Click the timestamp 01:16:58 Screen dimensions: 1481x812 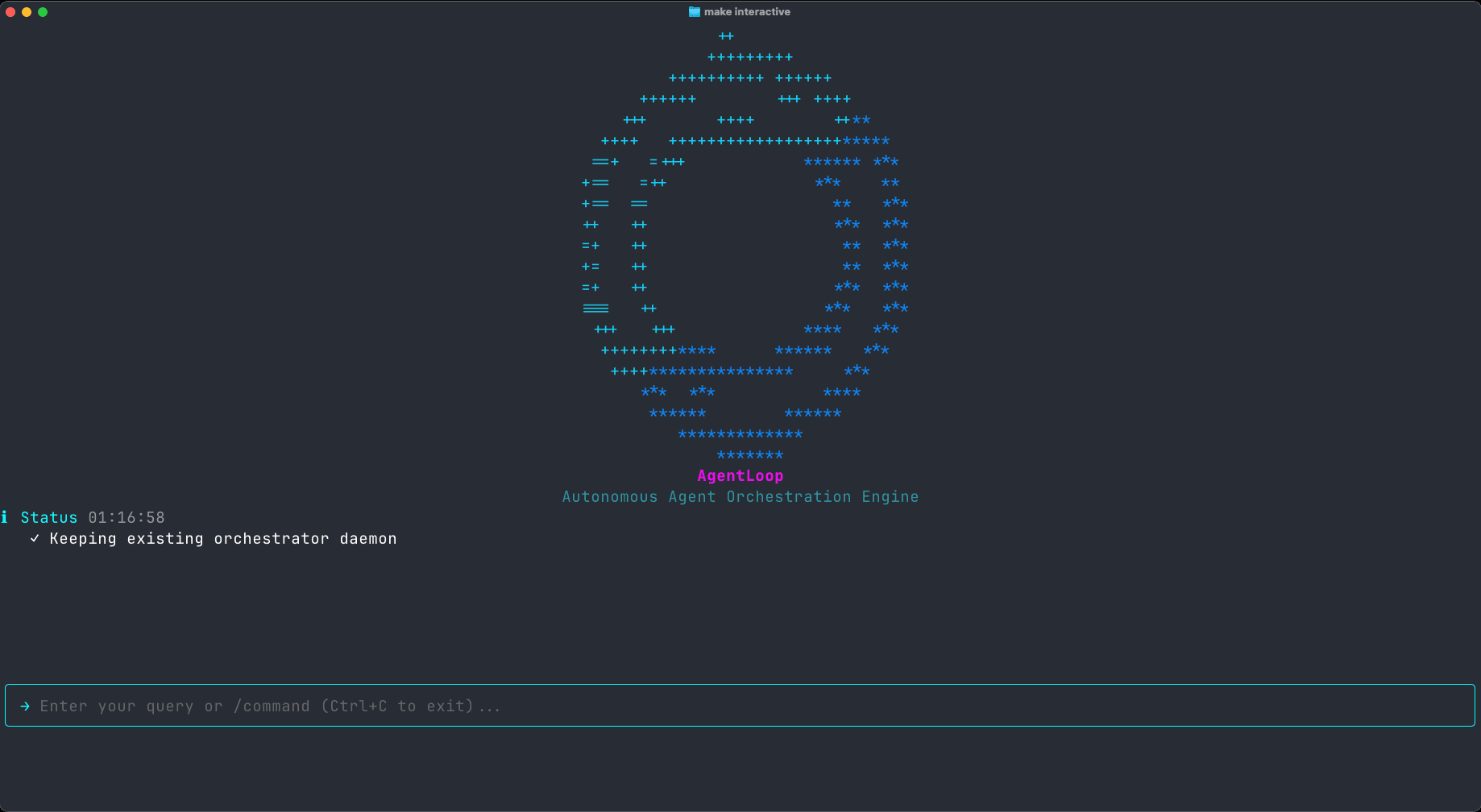tap(126, 516)
